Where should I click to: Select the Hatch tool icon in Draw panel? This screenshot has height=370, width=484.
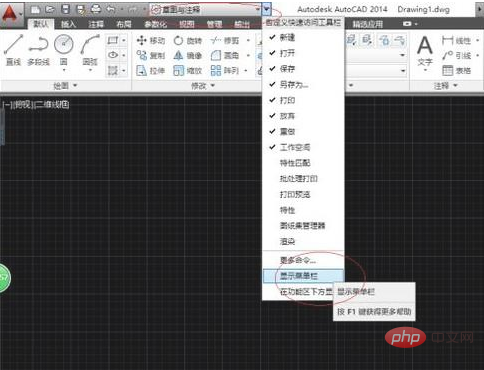113,70
